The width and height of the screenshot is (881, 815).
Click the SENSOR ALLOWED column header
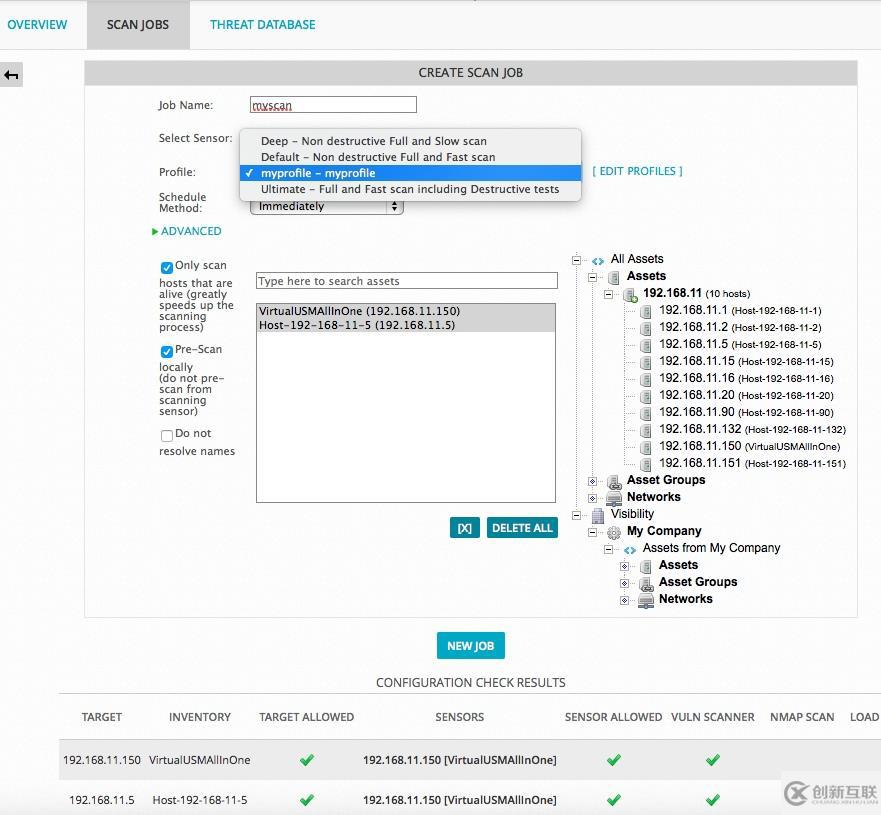coord(613,717)
